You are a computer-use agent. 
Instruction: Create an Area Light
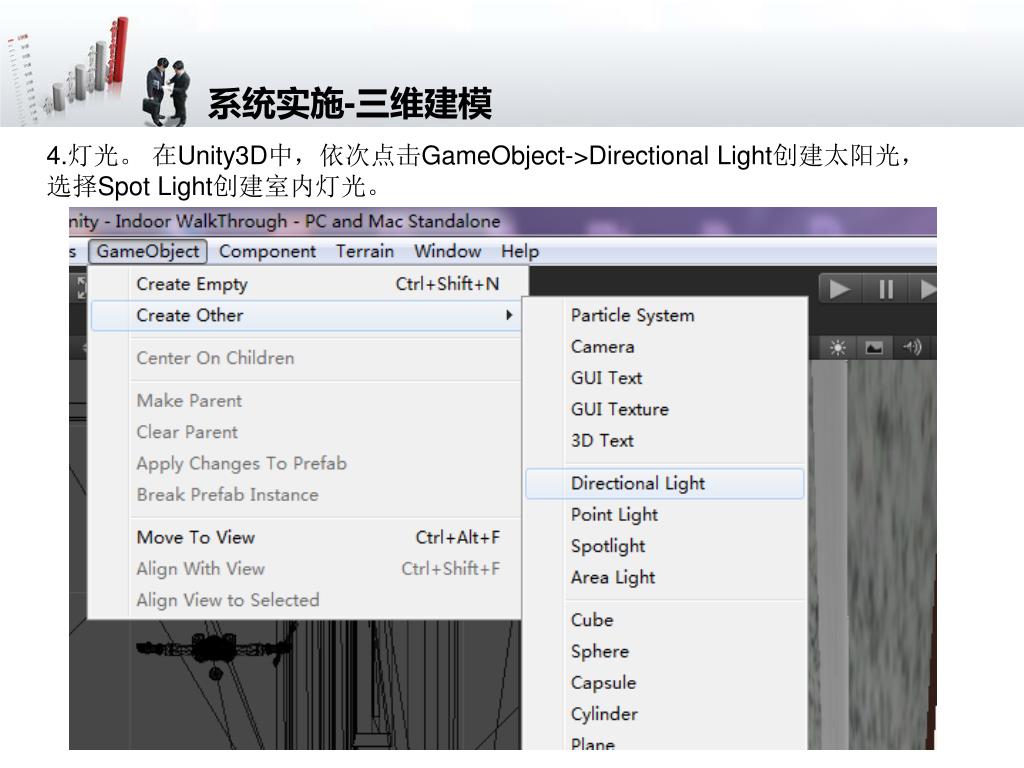pyautogui.click(x=665, y=577)
